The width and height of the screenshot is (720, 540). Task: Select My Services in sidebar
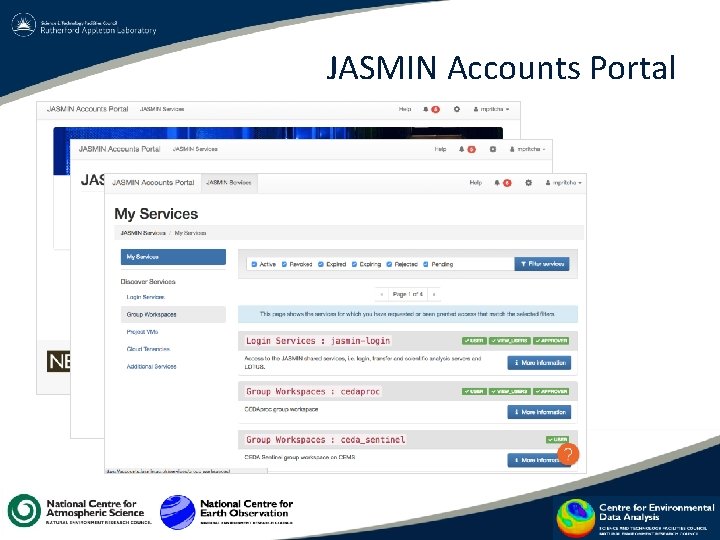click(173, 257)
